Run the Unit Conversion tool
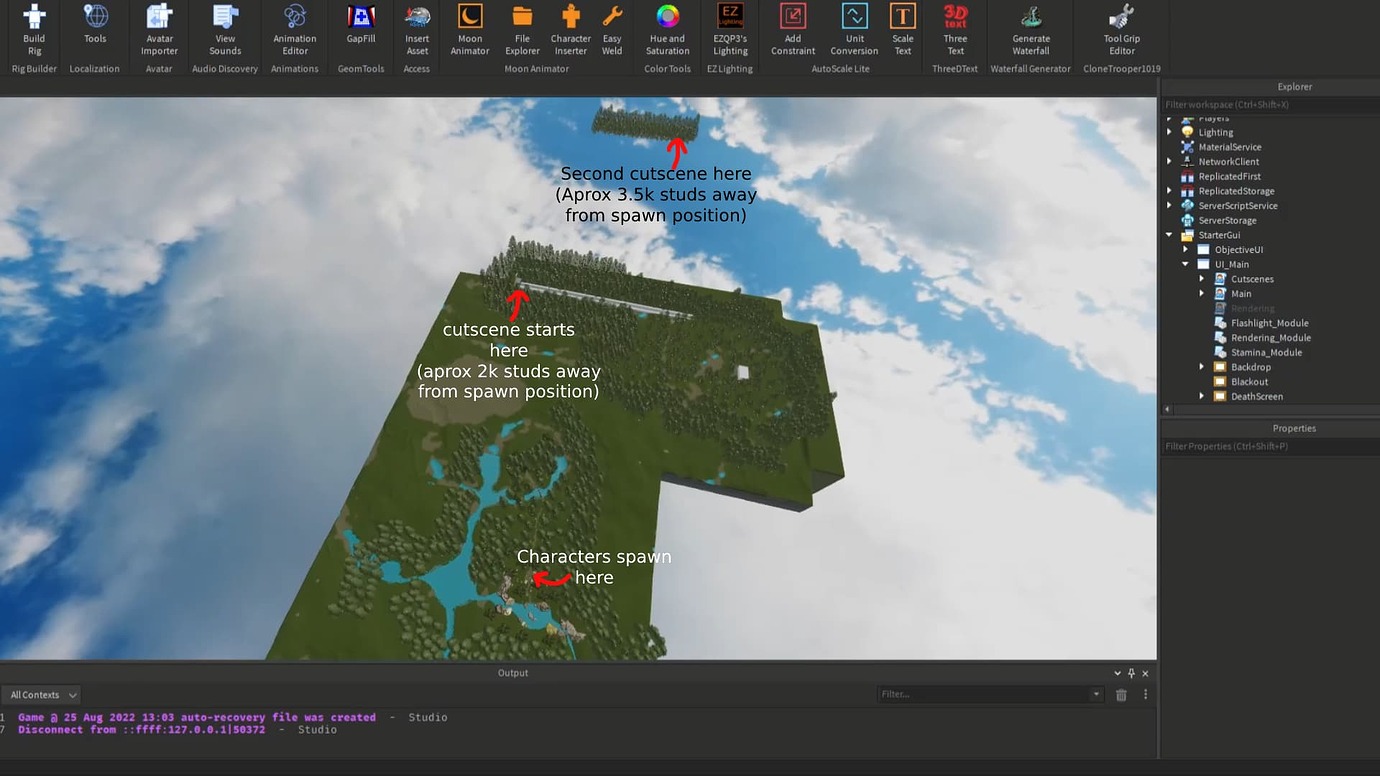 [855, 30]
